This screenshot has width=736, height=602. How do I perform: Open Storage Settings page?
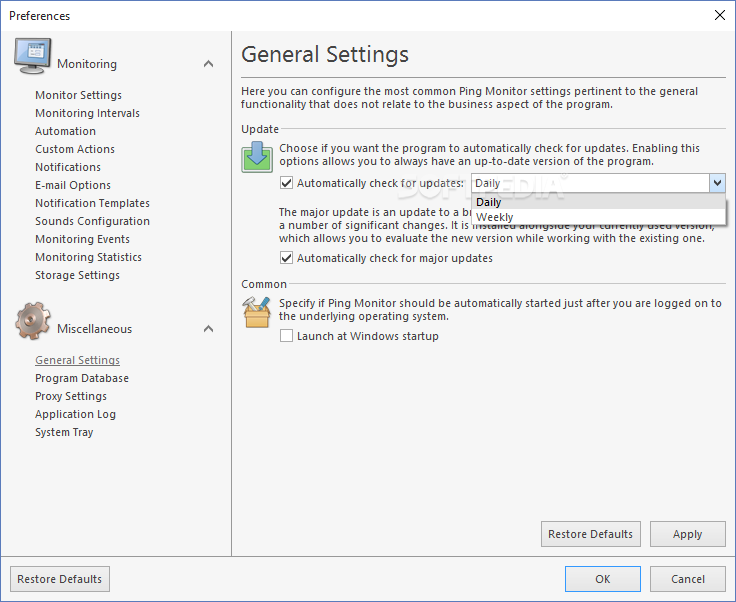(77, 275)
